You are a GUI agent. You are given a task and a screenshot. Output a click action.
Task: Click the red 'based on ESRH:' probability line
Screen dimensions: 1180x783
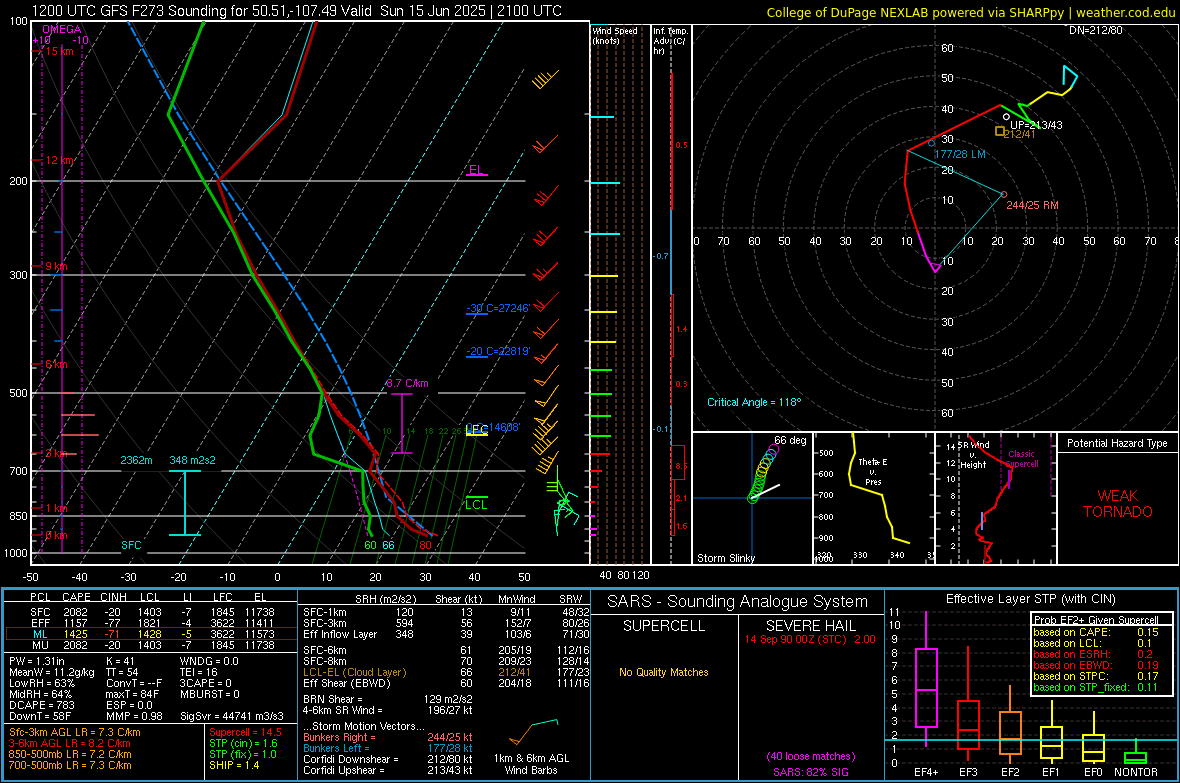(x=1096, y=654)
